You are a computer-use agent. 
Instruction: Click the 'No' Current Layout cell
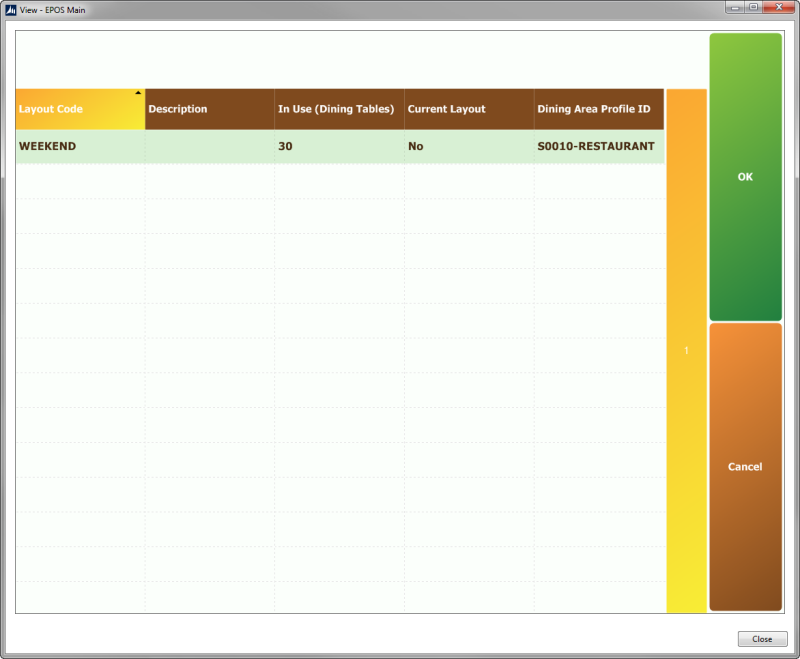click(x=469, y=146)
